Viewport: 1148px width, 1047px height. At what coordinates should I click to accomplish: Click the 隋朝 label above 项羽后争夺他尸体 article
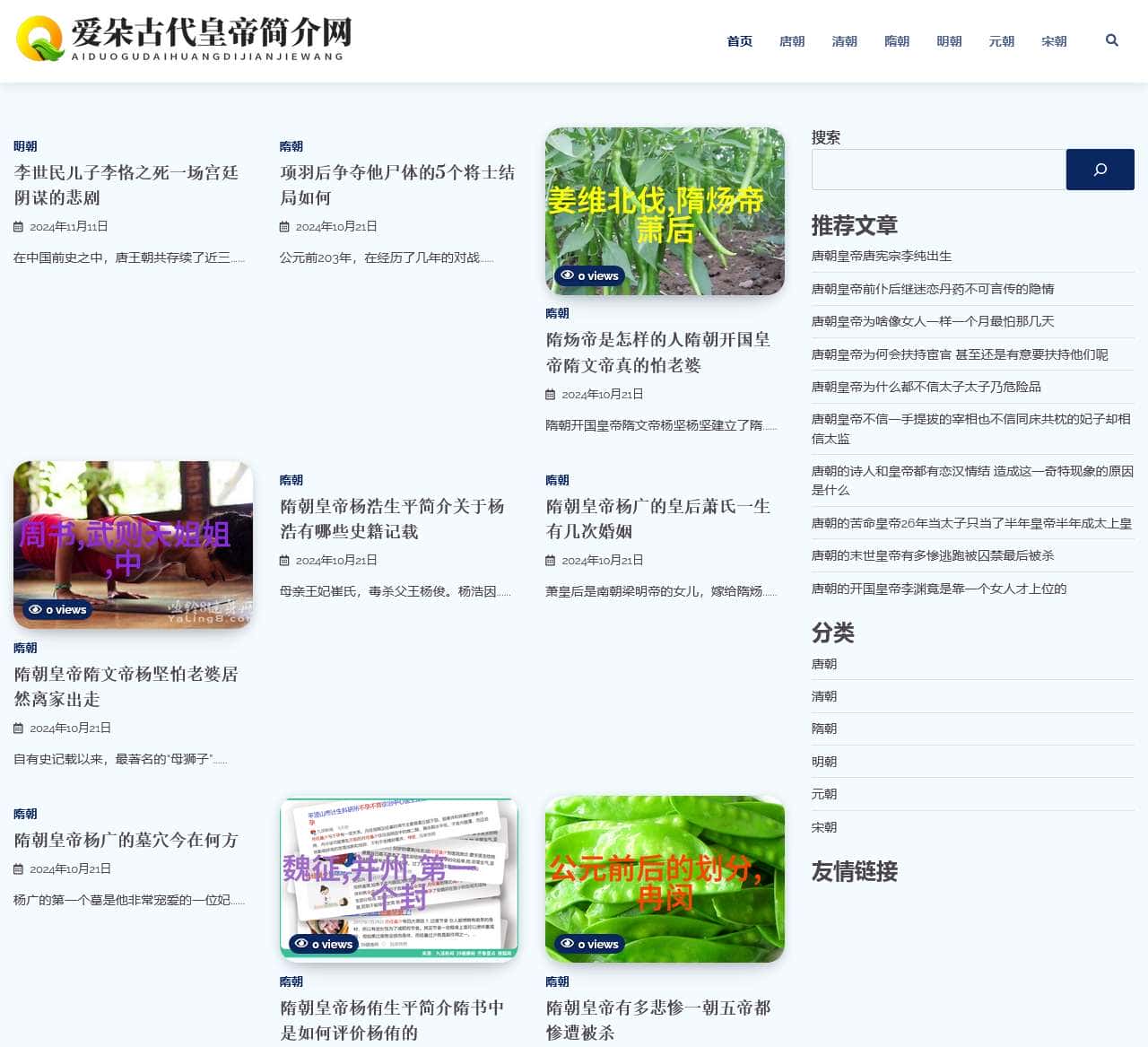[291, 145]
